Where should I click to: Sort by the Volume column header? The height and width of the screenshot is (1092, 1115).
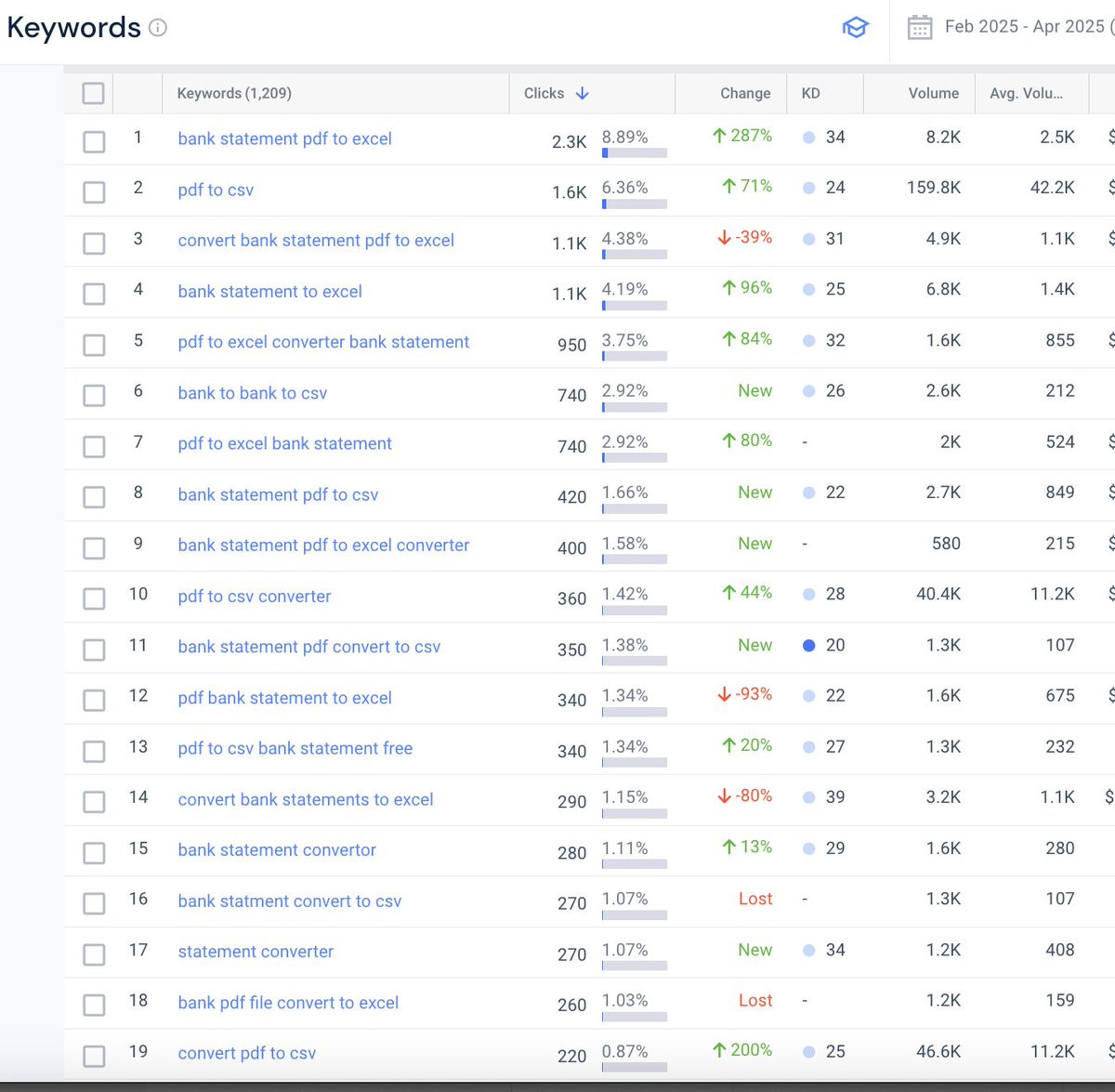(933, 93)
